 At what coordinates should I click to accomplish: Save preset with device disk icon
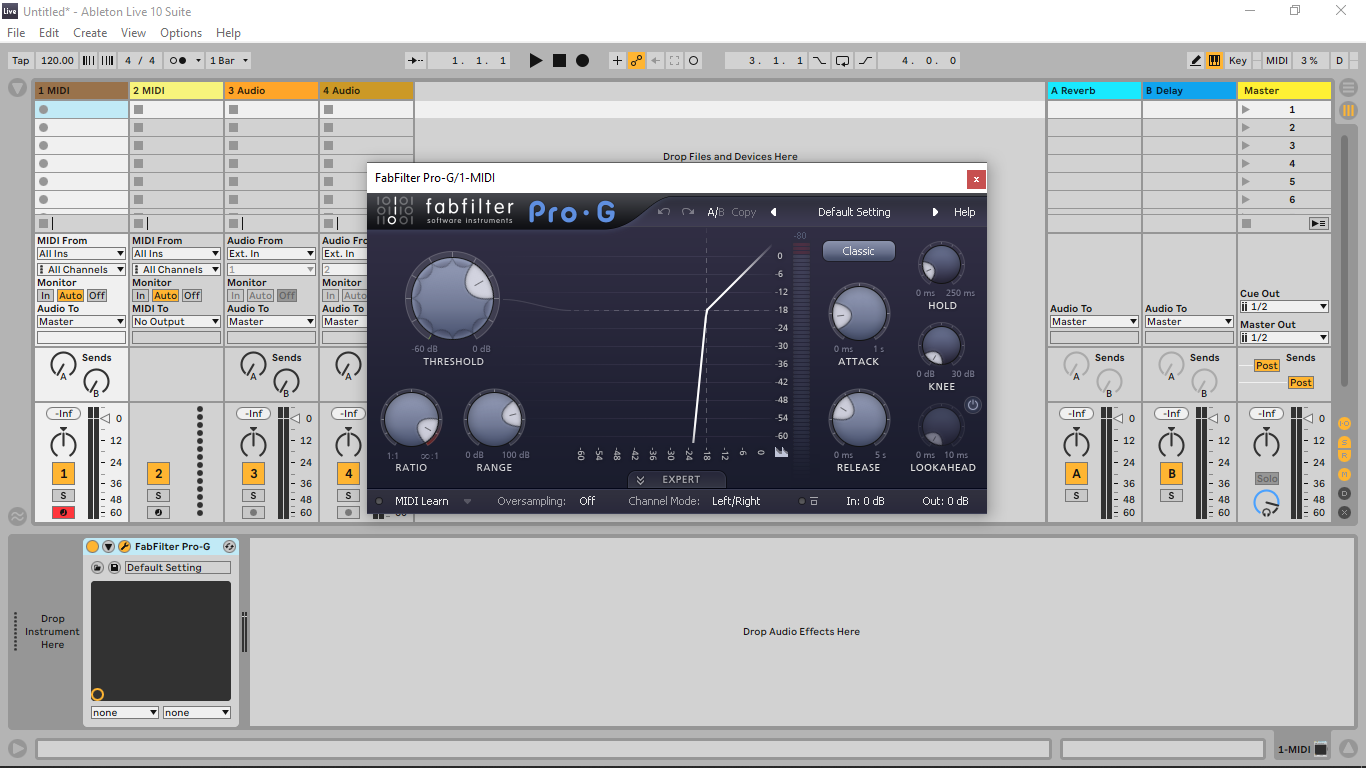114,568
